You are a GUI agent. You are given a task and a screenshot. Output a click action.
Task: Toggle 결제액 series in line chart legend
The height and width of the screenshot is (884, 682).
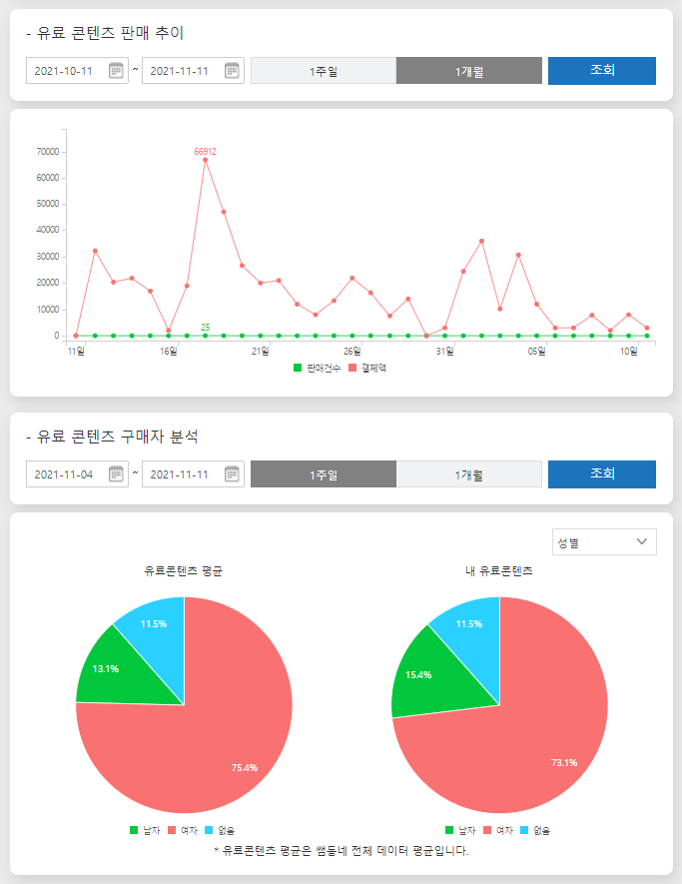[x=367, y=368]
